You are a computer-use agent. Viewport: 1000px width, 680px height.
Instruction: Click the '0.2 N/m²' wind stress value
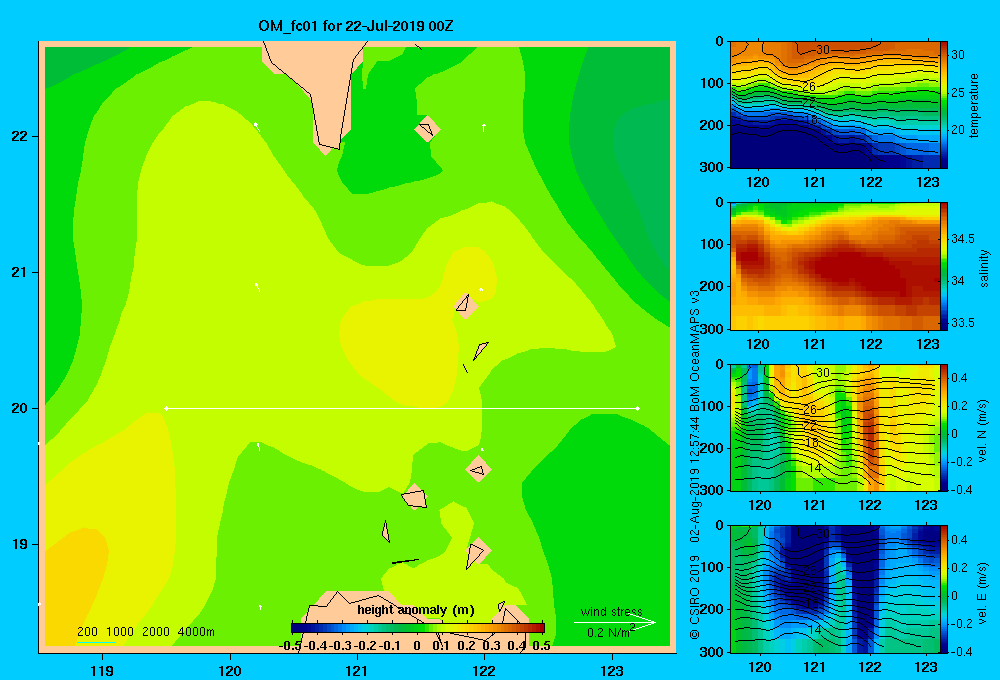[611, 632]
